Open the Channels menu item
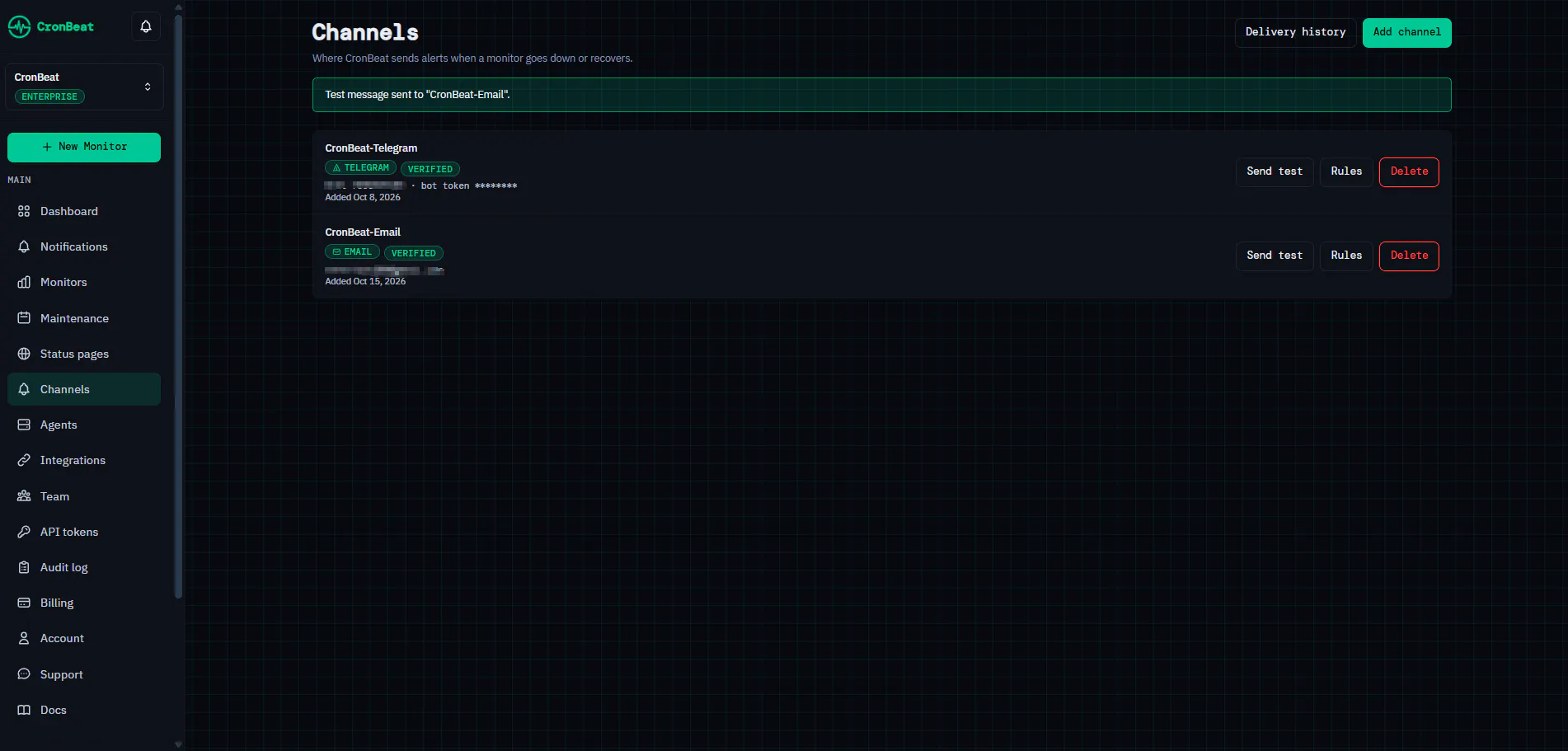 [x=84, y=389]
